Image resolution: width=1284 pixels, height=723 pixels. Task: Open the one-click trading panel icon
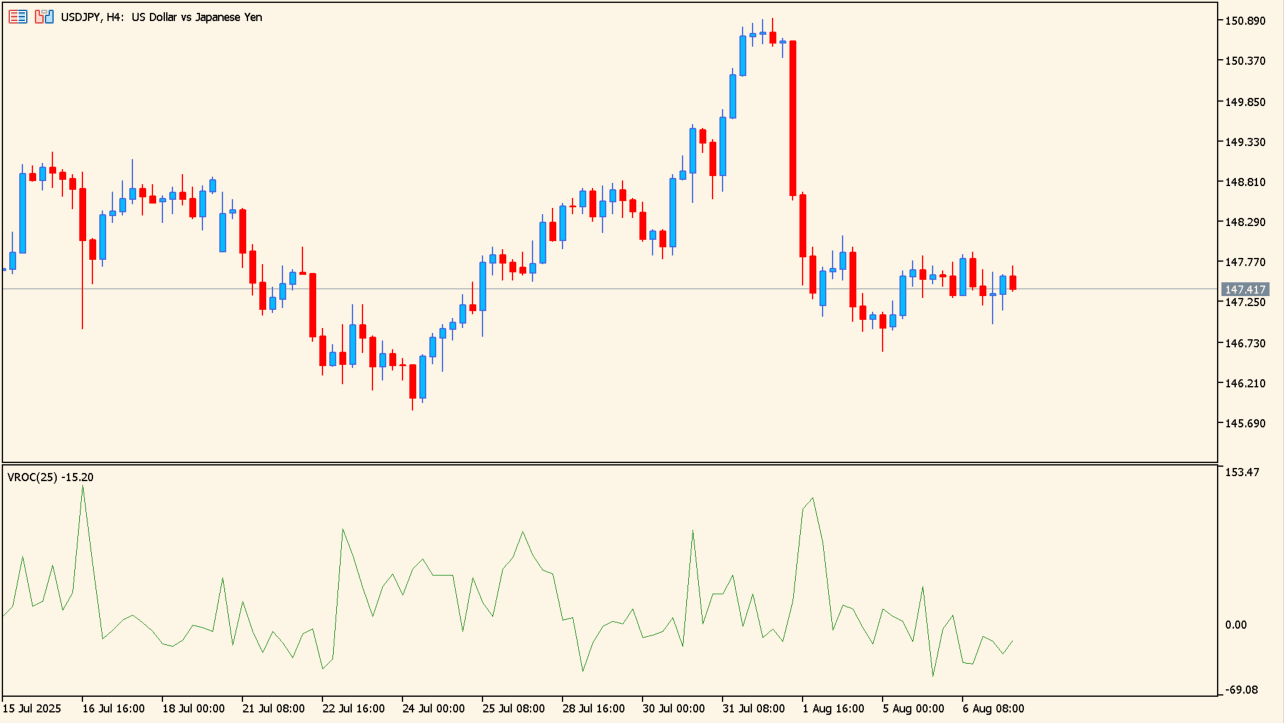click(18, 17)
